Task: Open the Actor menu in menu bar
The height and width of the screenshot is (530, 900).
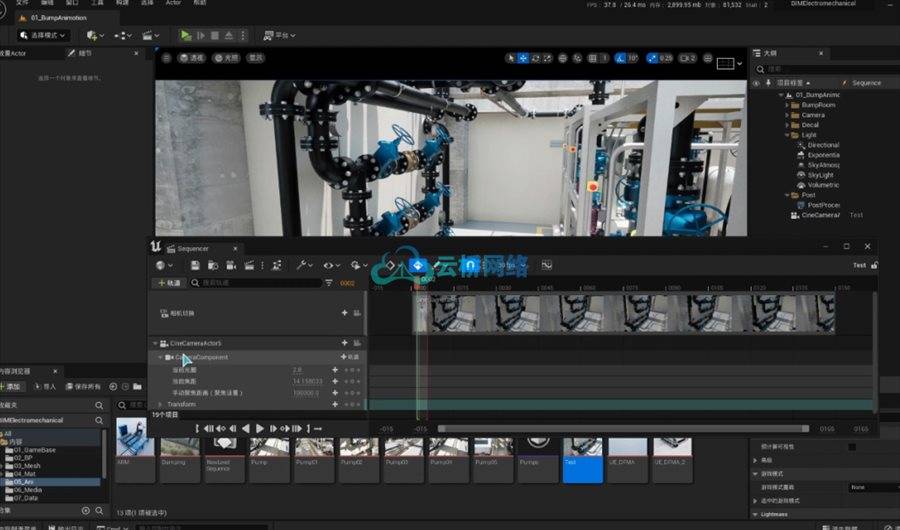Action: pos(173,3)
